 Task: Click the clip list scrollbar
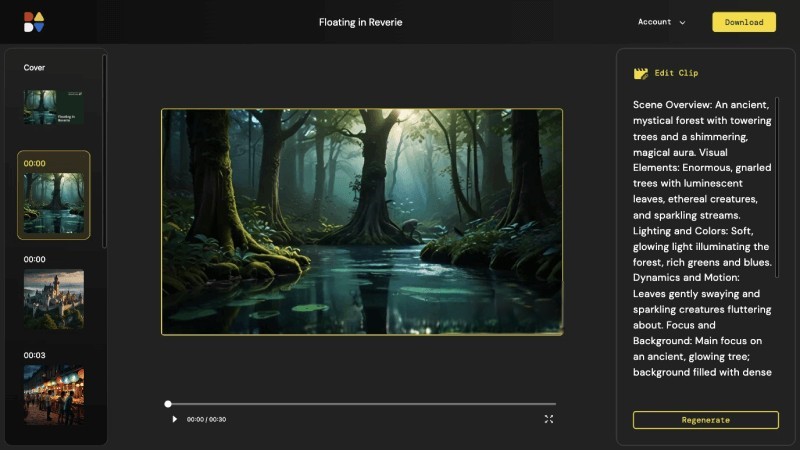[x=105, y=150]
